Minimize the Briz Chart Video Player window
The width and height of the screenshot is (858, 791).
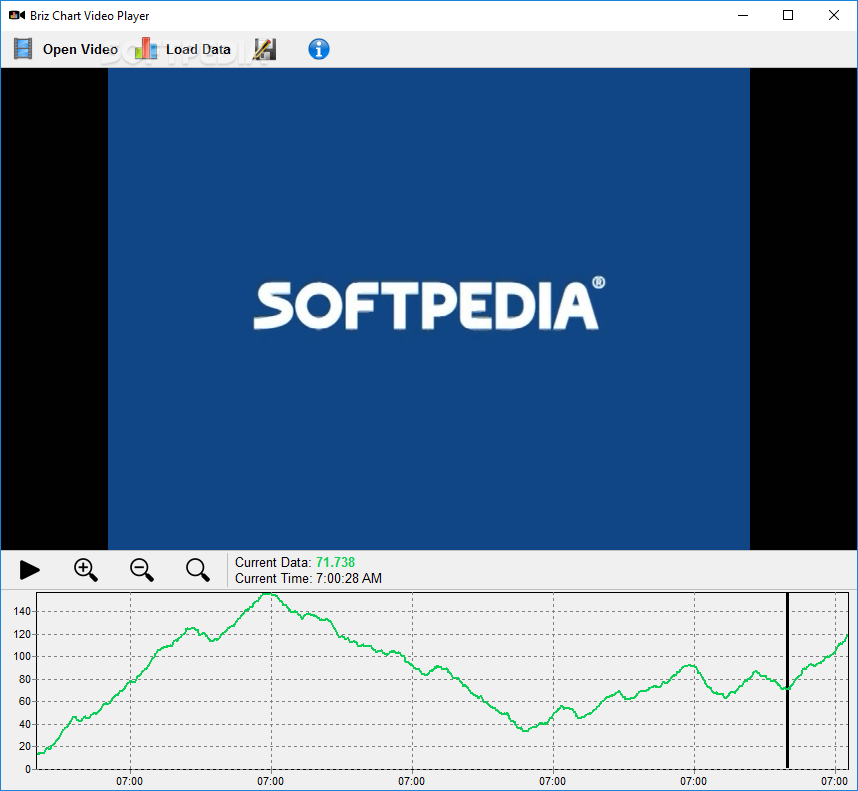743,15
